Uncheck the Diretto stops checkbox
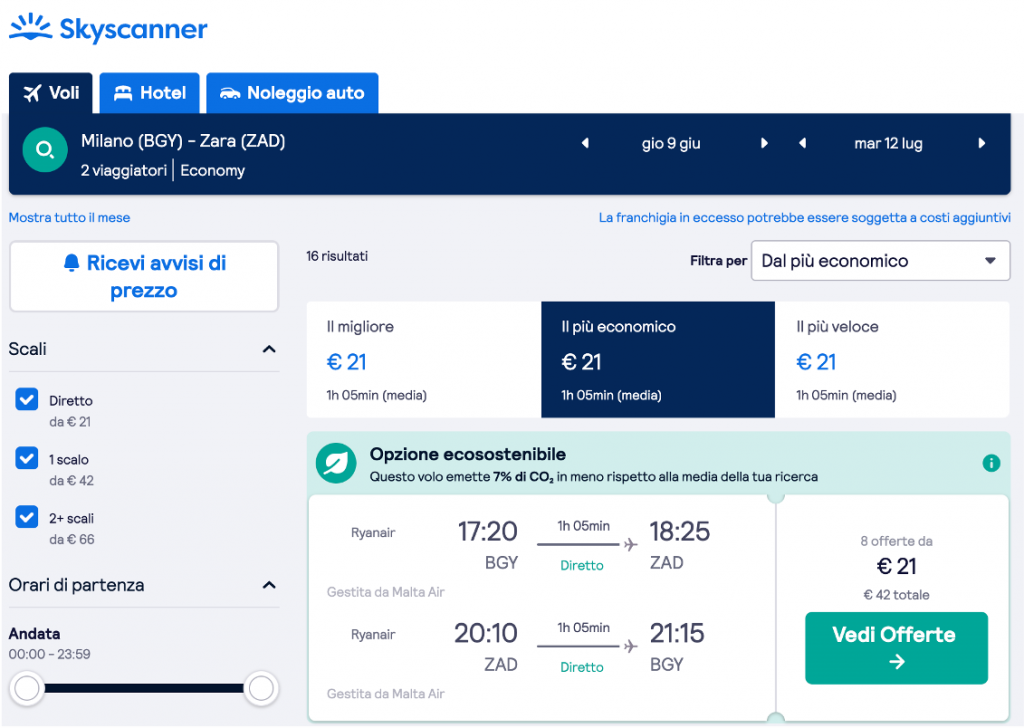This screenshot has height=728, width=1024. tap(27, 400)
